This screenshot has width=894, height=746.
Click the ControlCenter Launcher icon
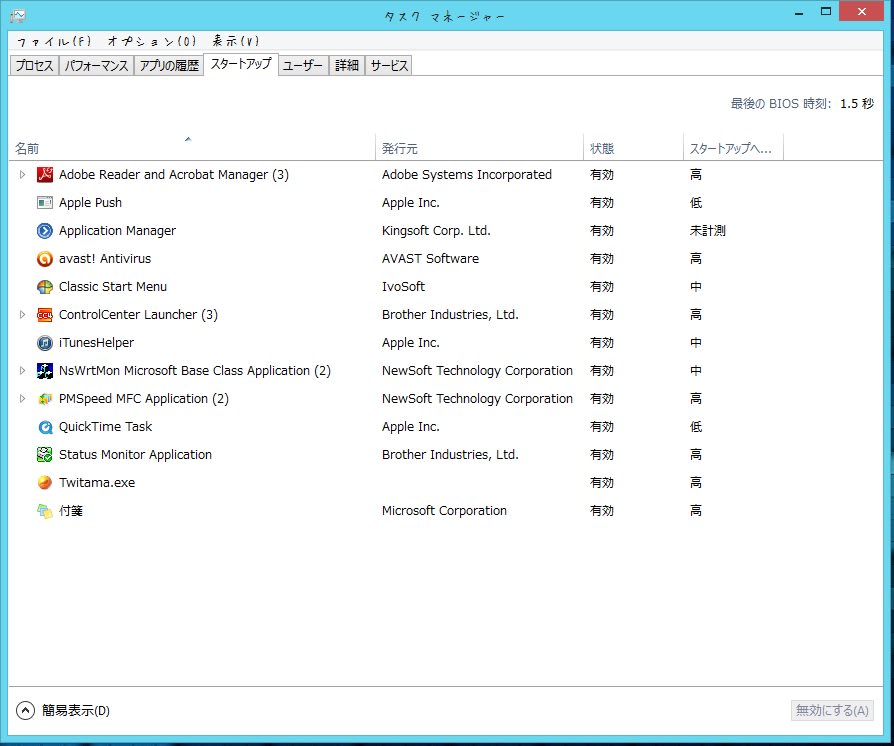coord(44,314)
